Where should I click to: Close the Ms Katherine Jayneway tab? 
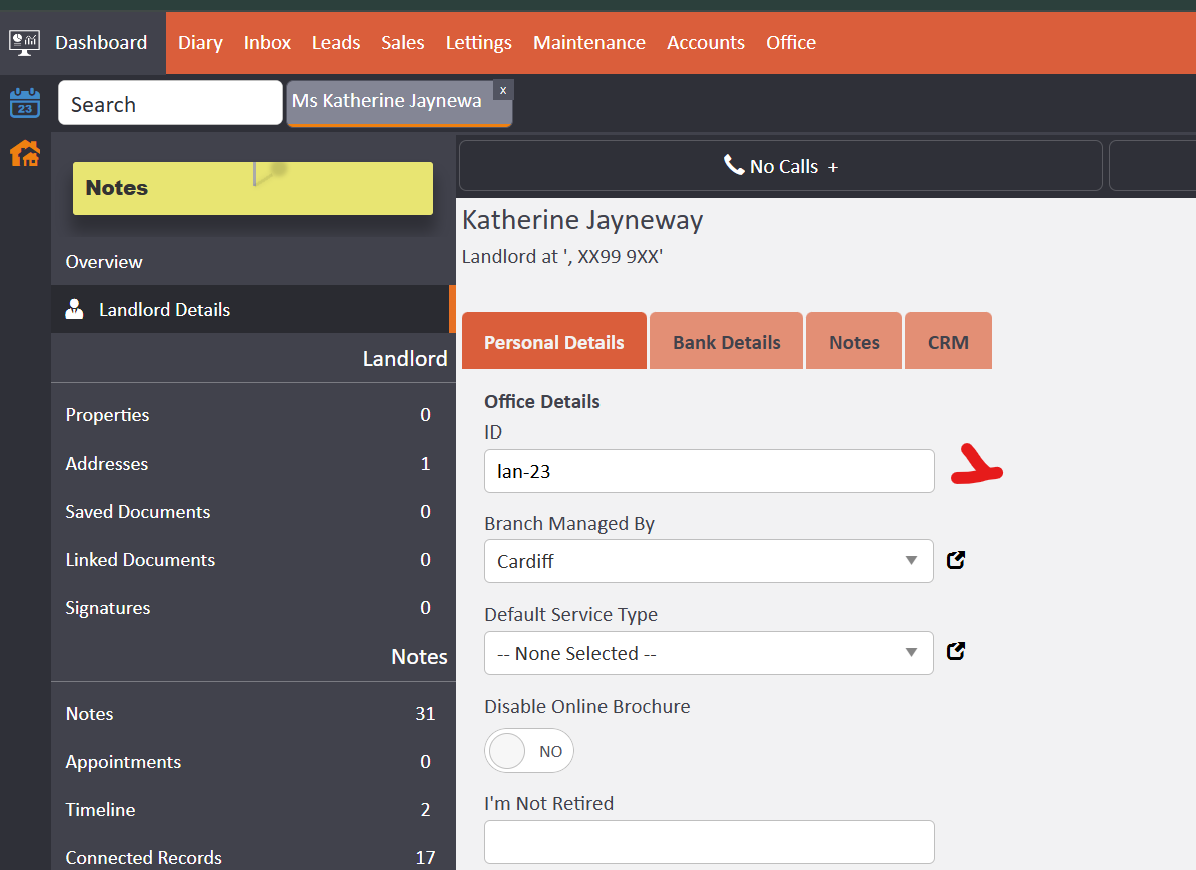tap(503, 90)
